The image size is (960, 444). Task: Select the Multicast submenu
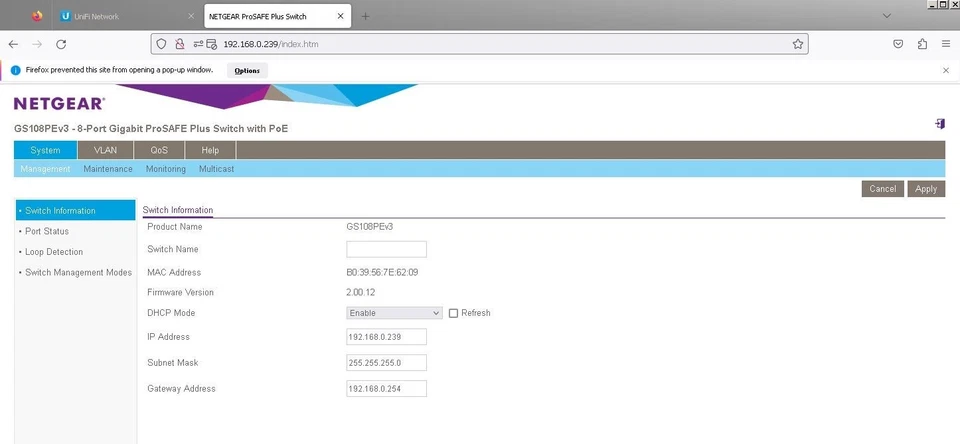click(x=216, y=169)
